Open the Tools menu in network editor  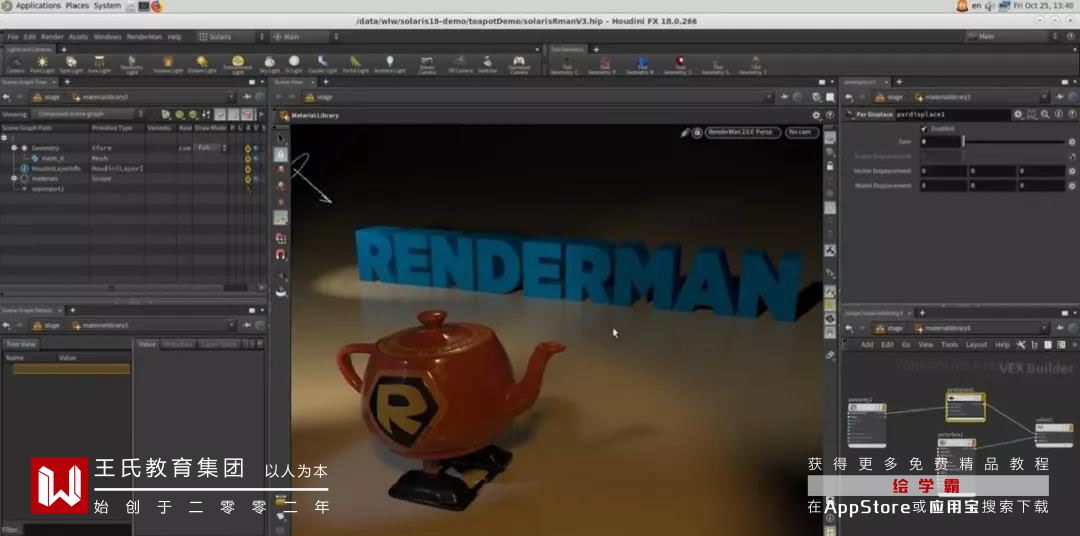[949, 344]
